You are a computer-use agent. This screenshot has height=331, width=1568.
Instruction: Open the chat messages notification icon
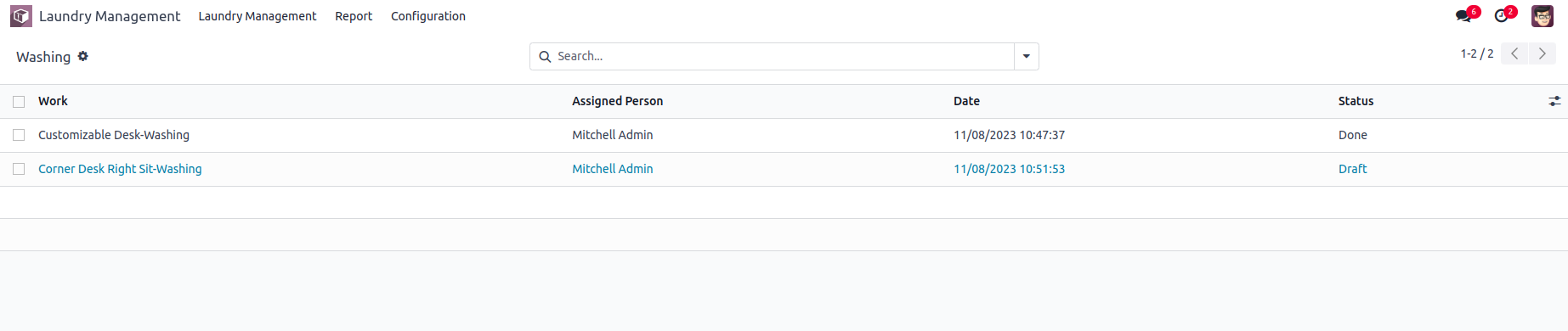click(1463, 16)
